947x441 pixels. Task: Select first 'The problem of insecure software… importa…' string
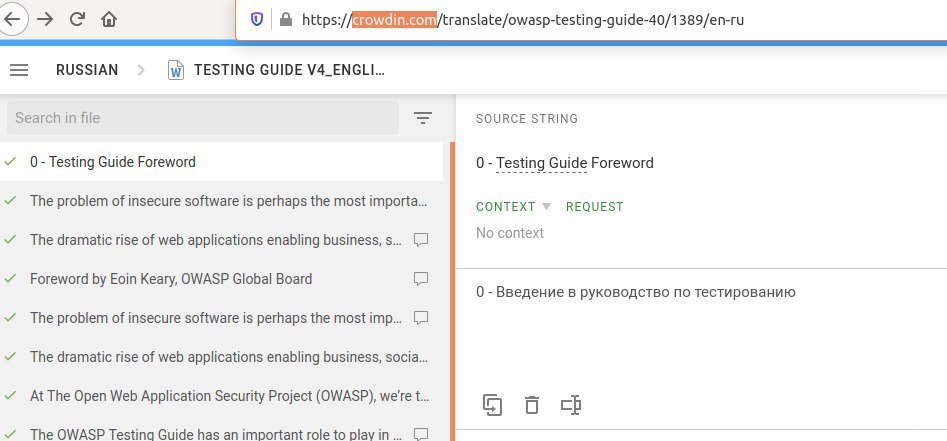(x=222, y=201)
